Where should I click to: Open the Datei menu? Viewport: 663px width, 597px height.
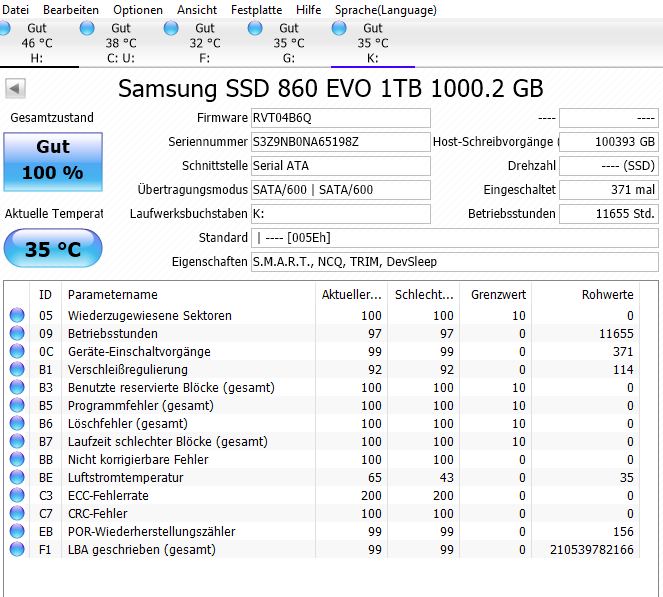pyautogui.click(x=15, y=10)
